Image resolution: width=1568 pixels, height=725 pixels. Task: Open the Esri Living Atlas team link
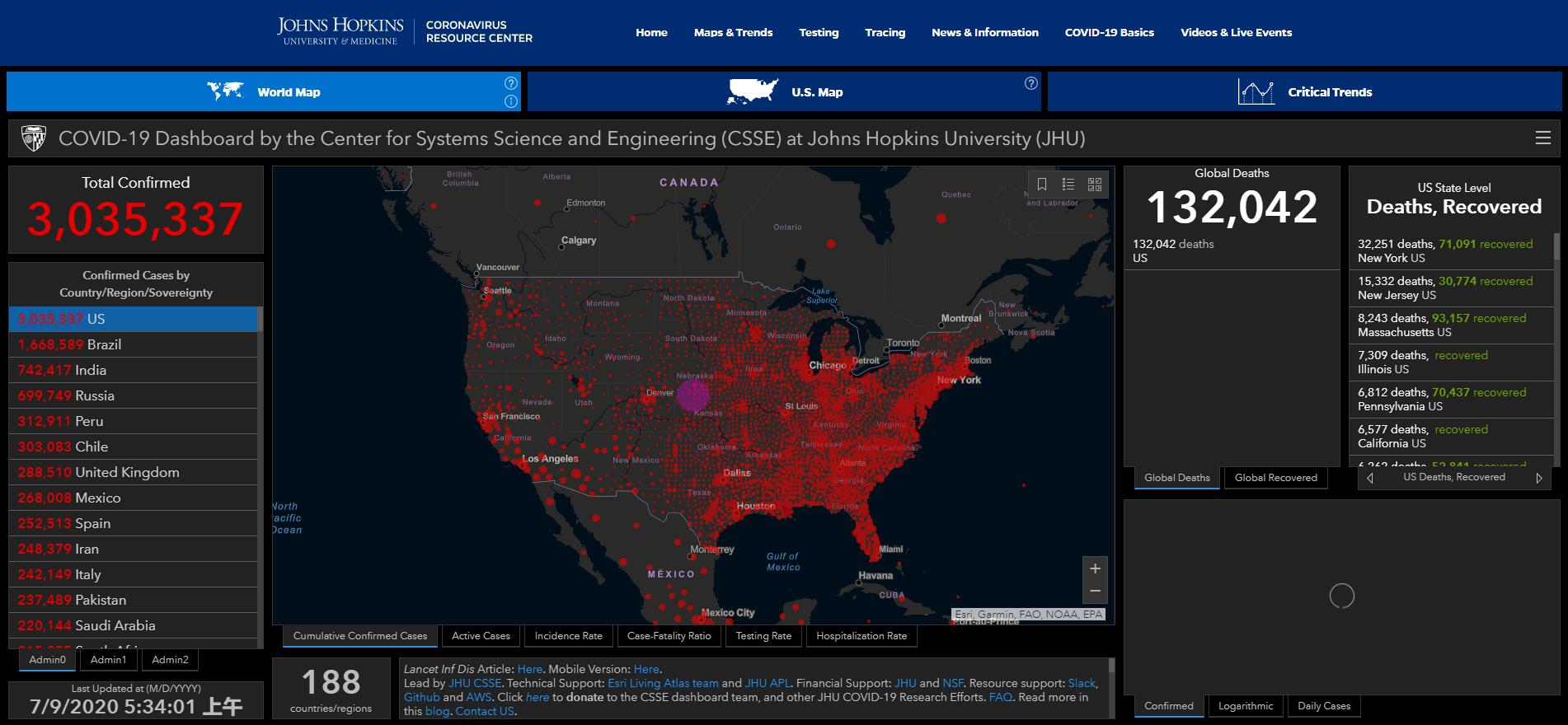(x=663, y=683)
